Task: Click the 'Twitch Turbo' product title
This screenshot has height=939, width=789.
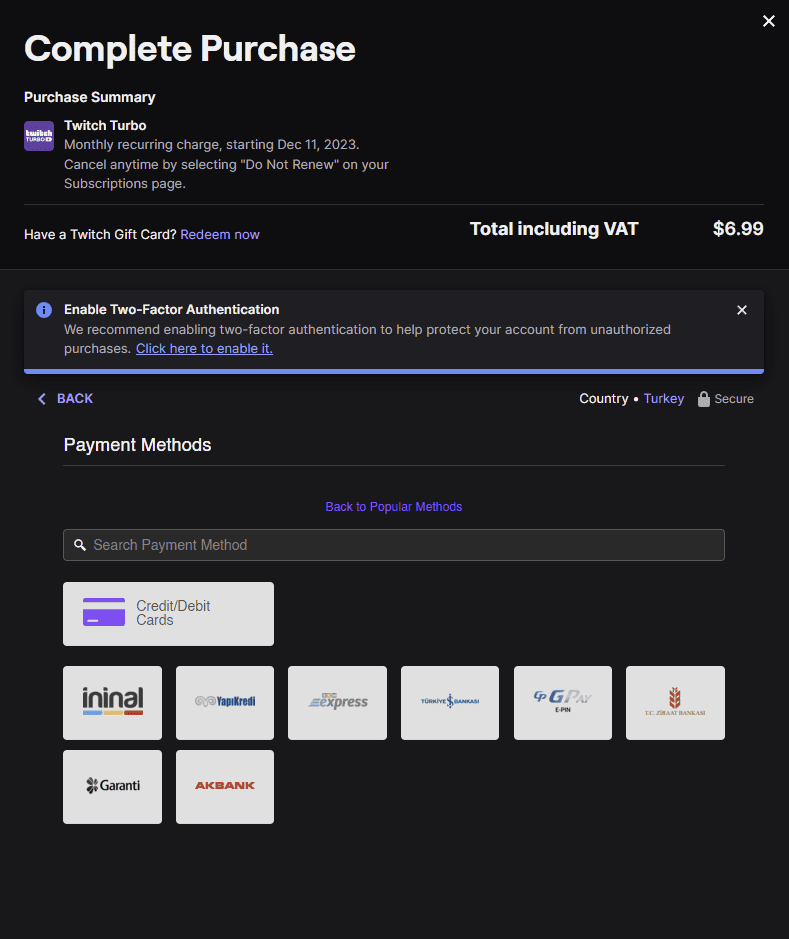Action: coord(105,125)
